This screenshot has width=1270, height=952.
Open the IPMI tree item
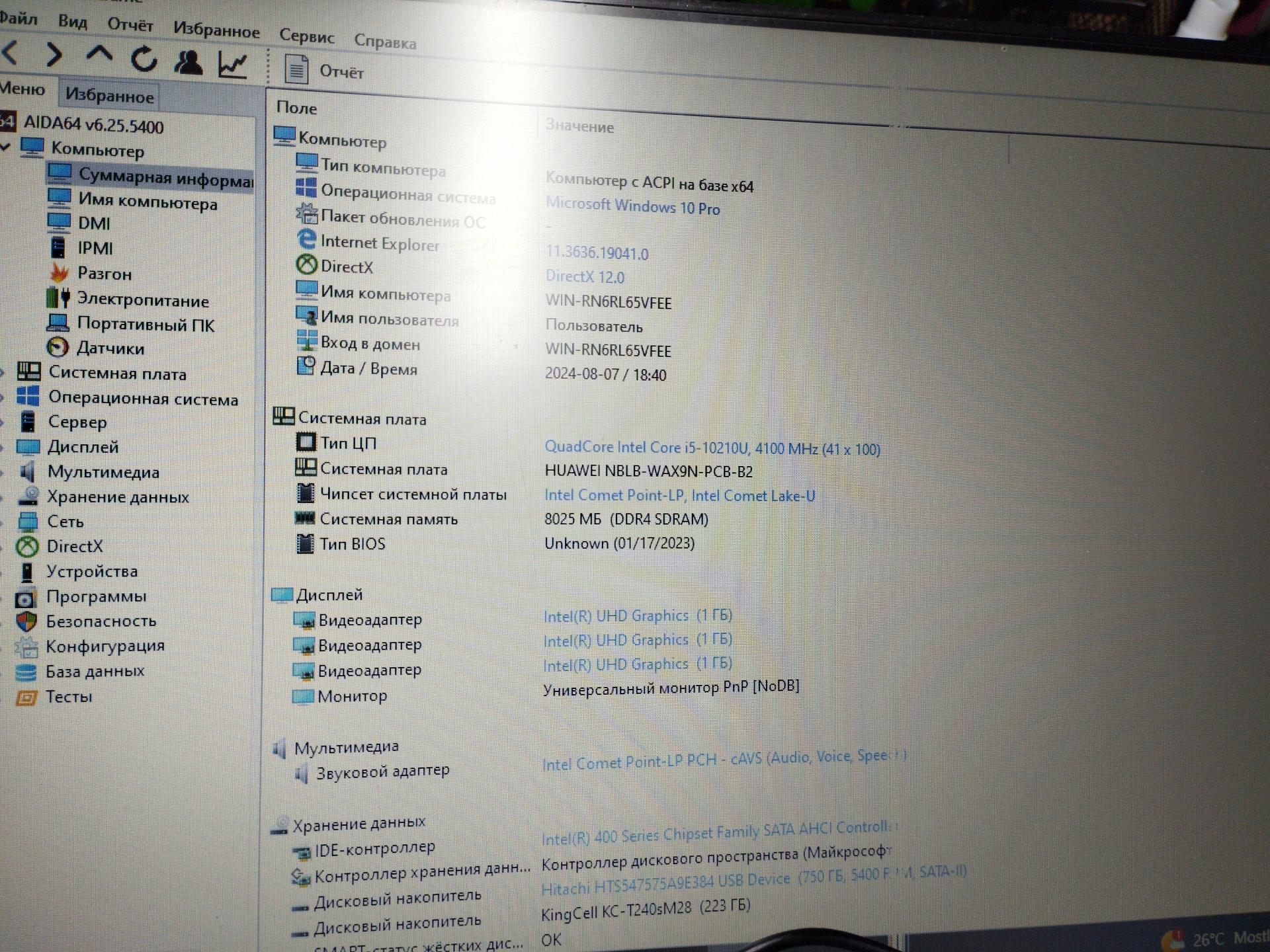point(81,248)
